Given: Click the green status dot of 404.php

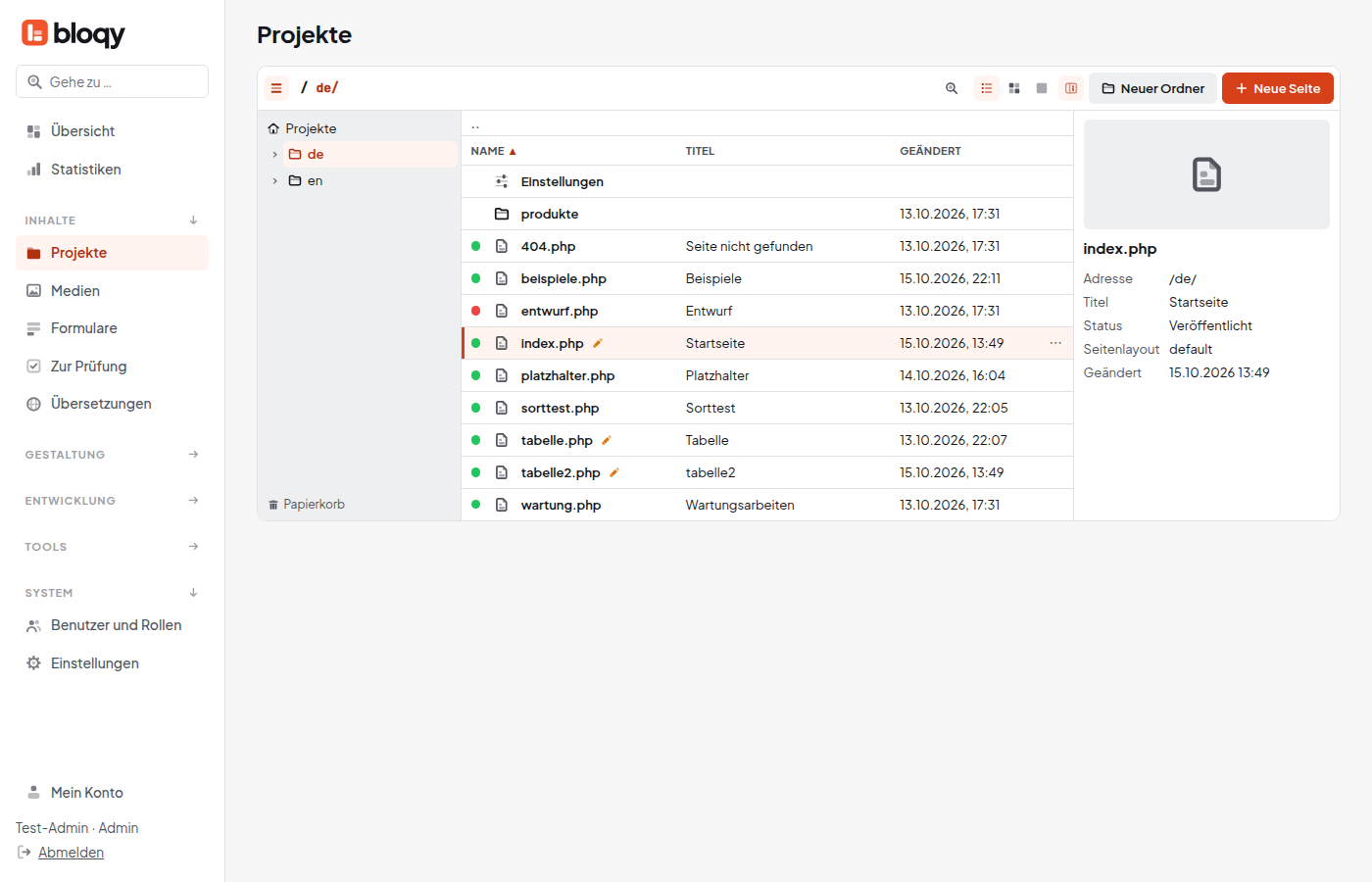Looking at the screenshot, I should 476,246.
